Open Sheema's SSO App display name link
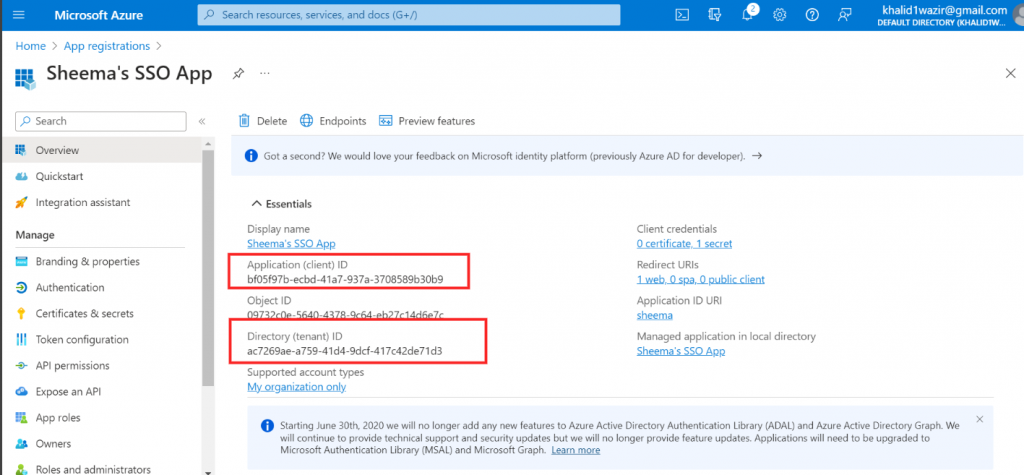This screenshot has height=475, width=1024. tap(291, 244)
